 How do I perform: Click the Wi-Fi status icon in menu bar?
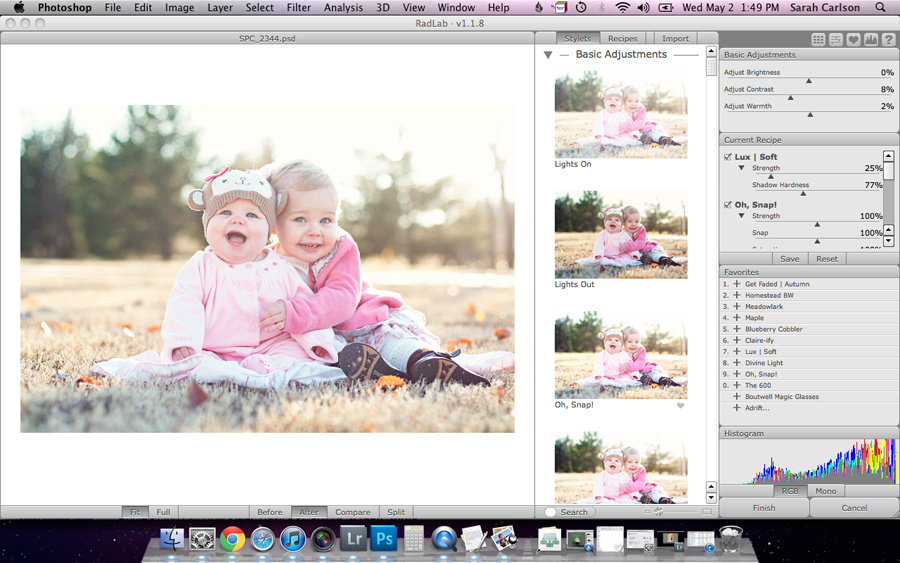[x=622, y=7]
